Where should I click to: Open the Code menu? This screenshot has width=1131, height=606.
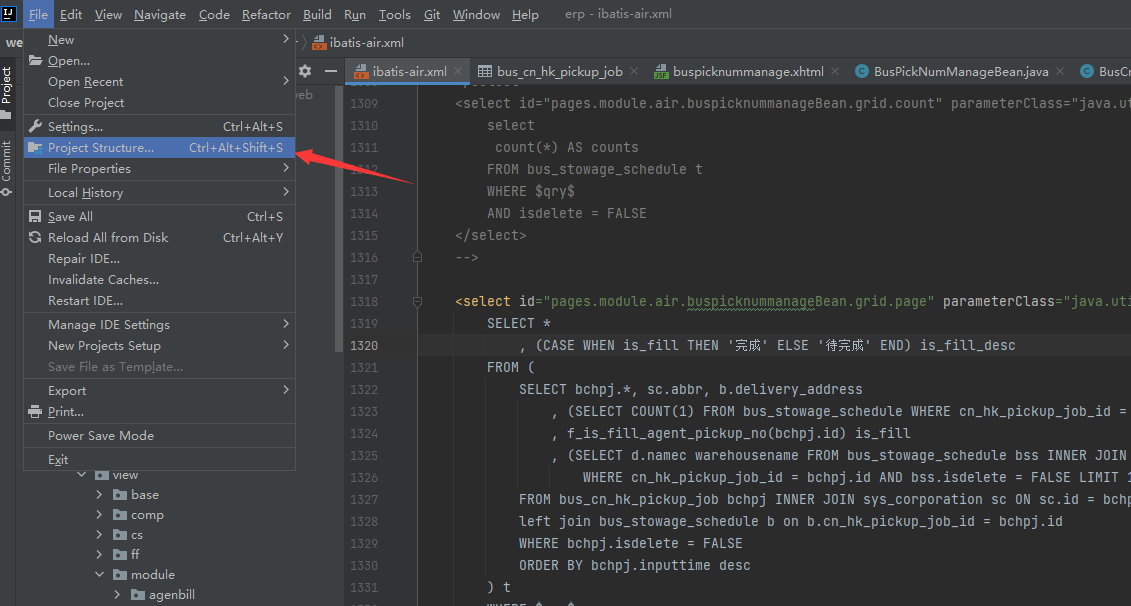pos(214,14)
